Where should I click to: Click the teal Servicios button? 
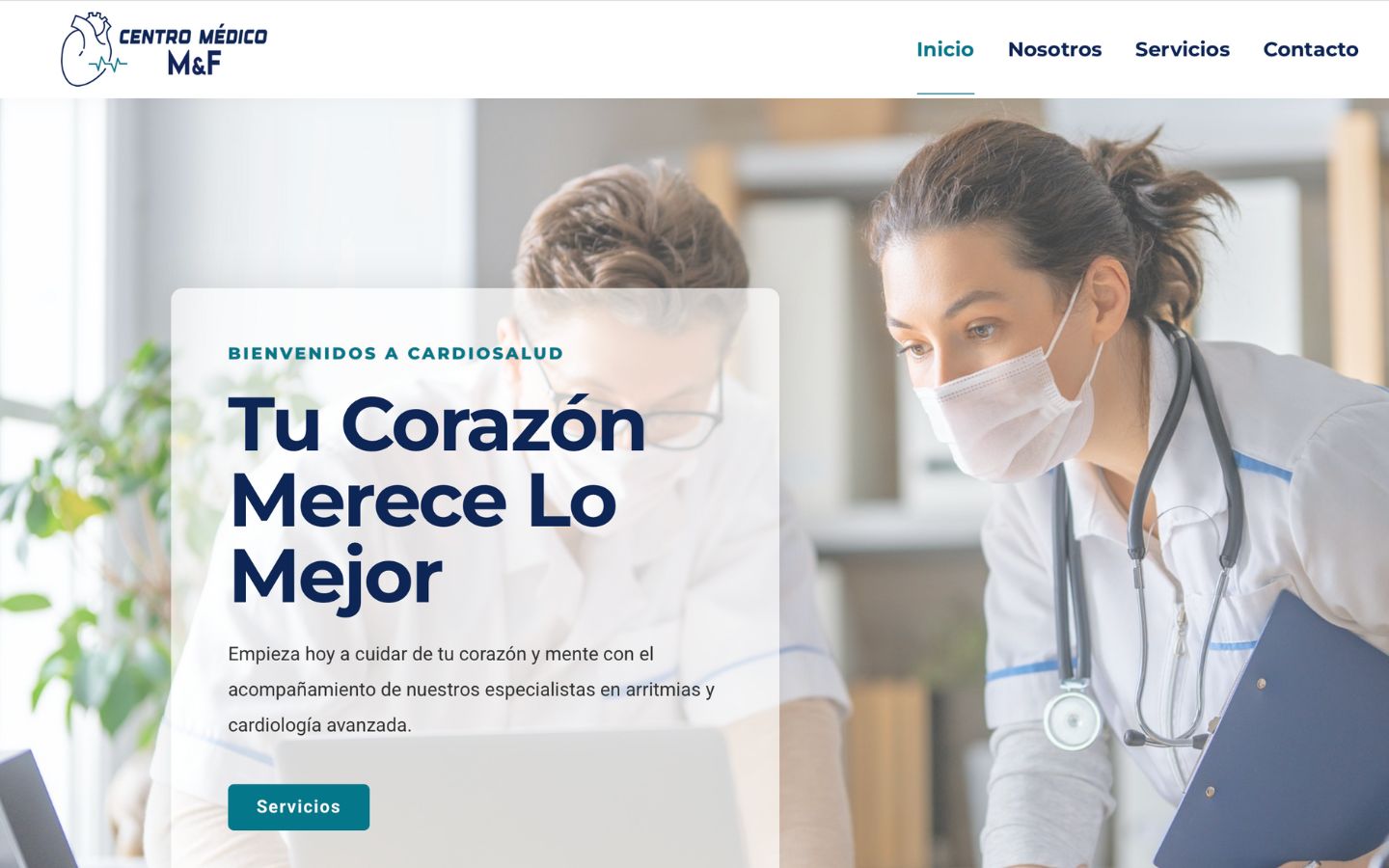298,807
